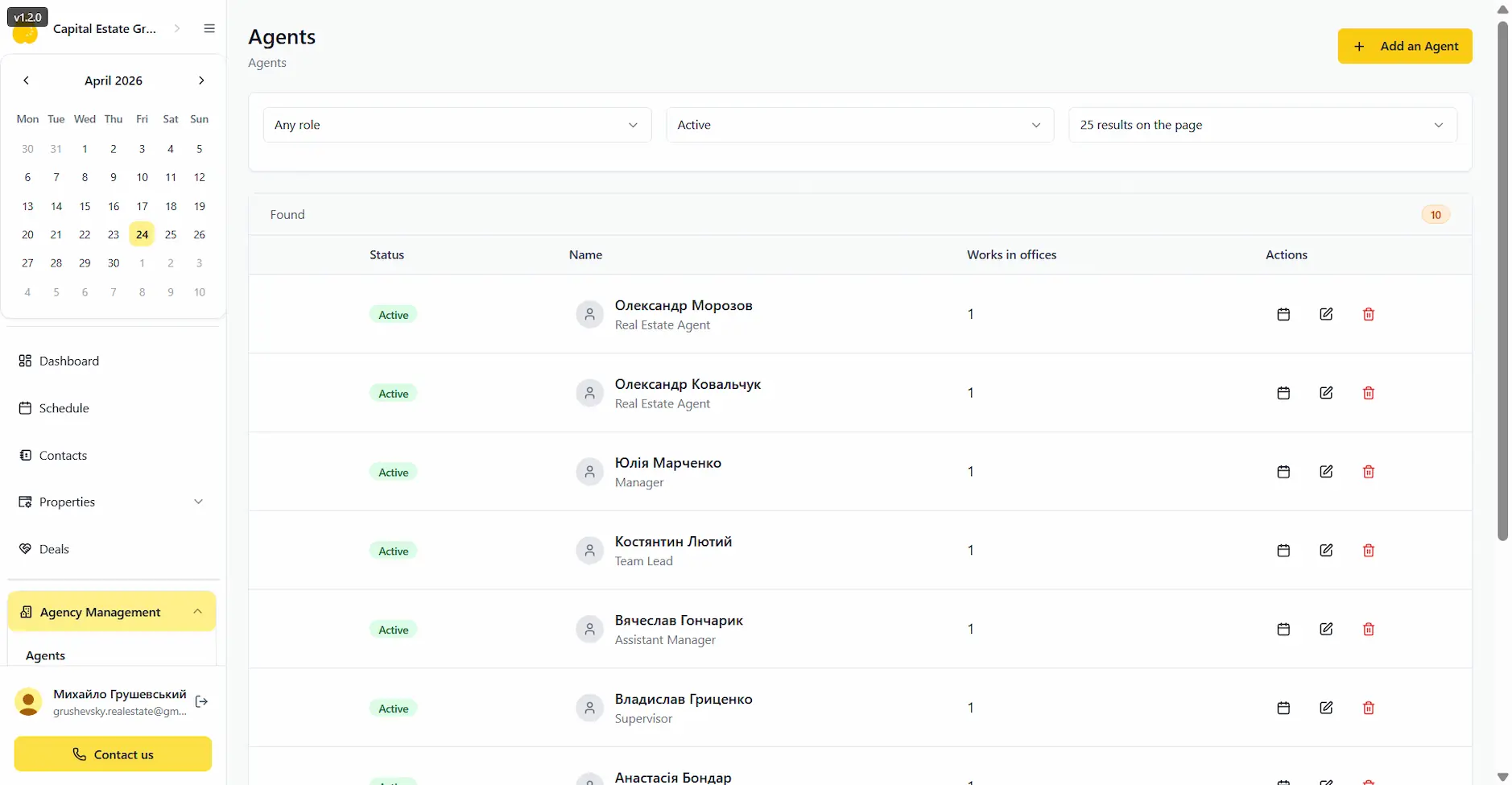Click Active badge for Юлія Марченко
1512x785 pixels.
pos(394,473)
